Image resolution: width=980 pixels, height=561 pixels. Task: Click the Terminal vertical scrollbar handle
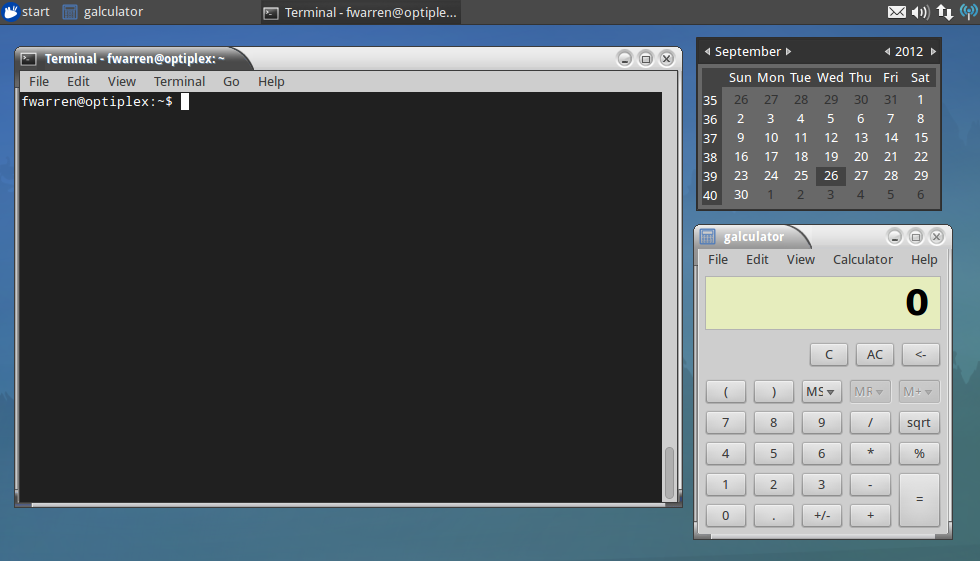(669, 472)
